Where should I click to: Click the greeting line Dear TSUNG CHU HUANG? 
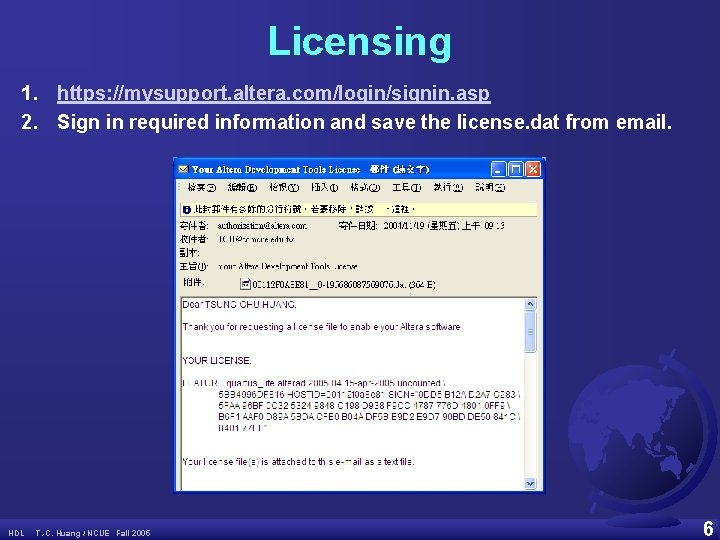click(239, 304)
